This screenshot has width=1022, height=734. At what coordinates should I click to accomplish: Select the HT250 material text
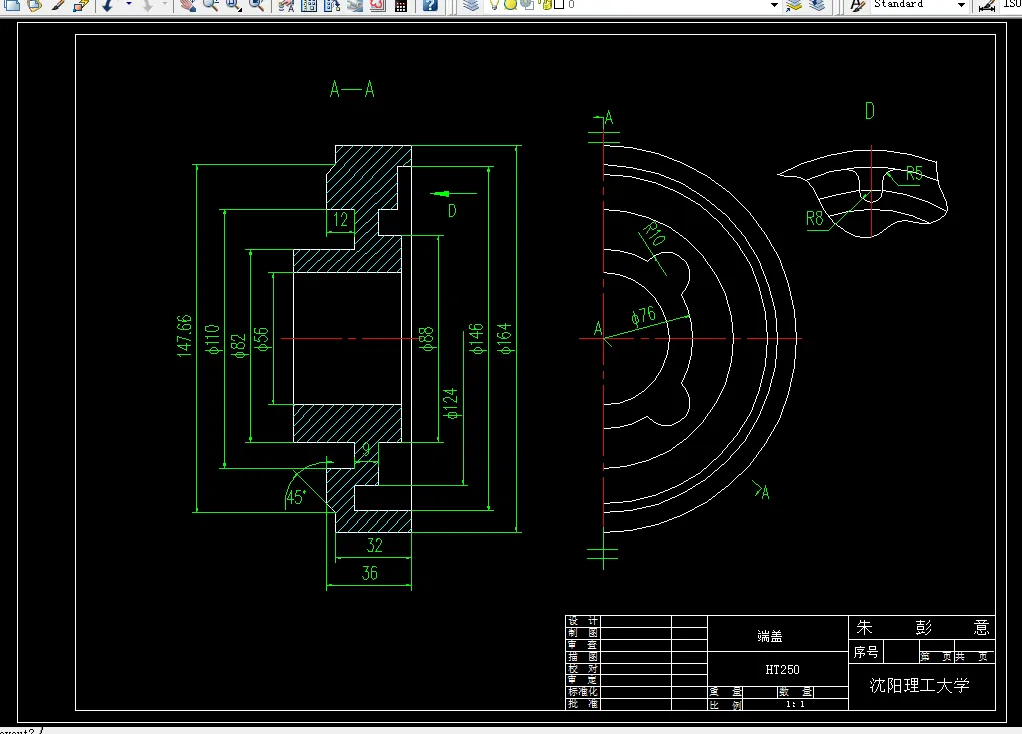pyautogui.click(x=782, y=669)
